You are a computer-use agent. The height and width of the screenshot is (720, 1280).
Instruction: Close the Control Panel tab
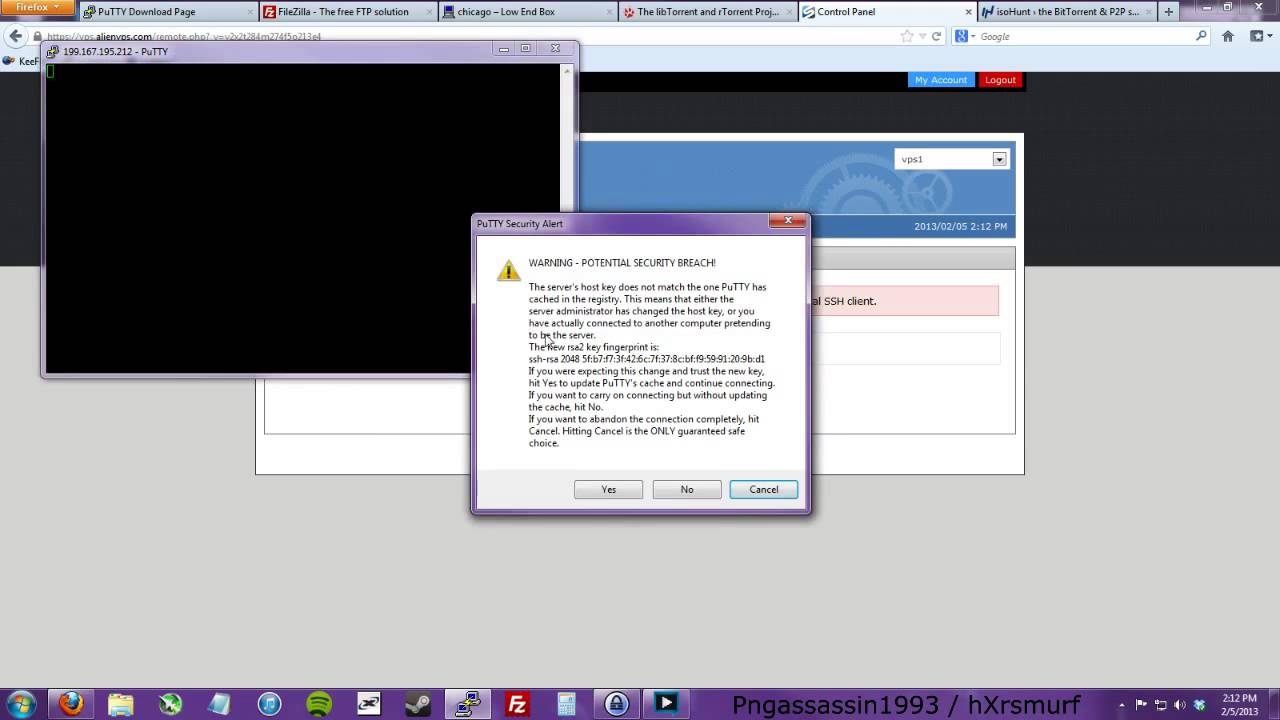(967, 12)
